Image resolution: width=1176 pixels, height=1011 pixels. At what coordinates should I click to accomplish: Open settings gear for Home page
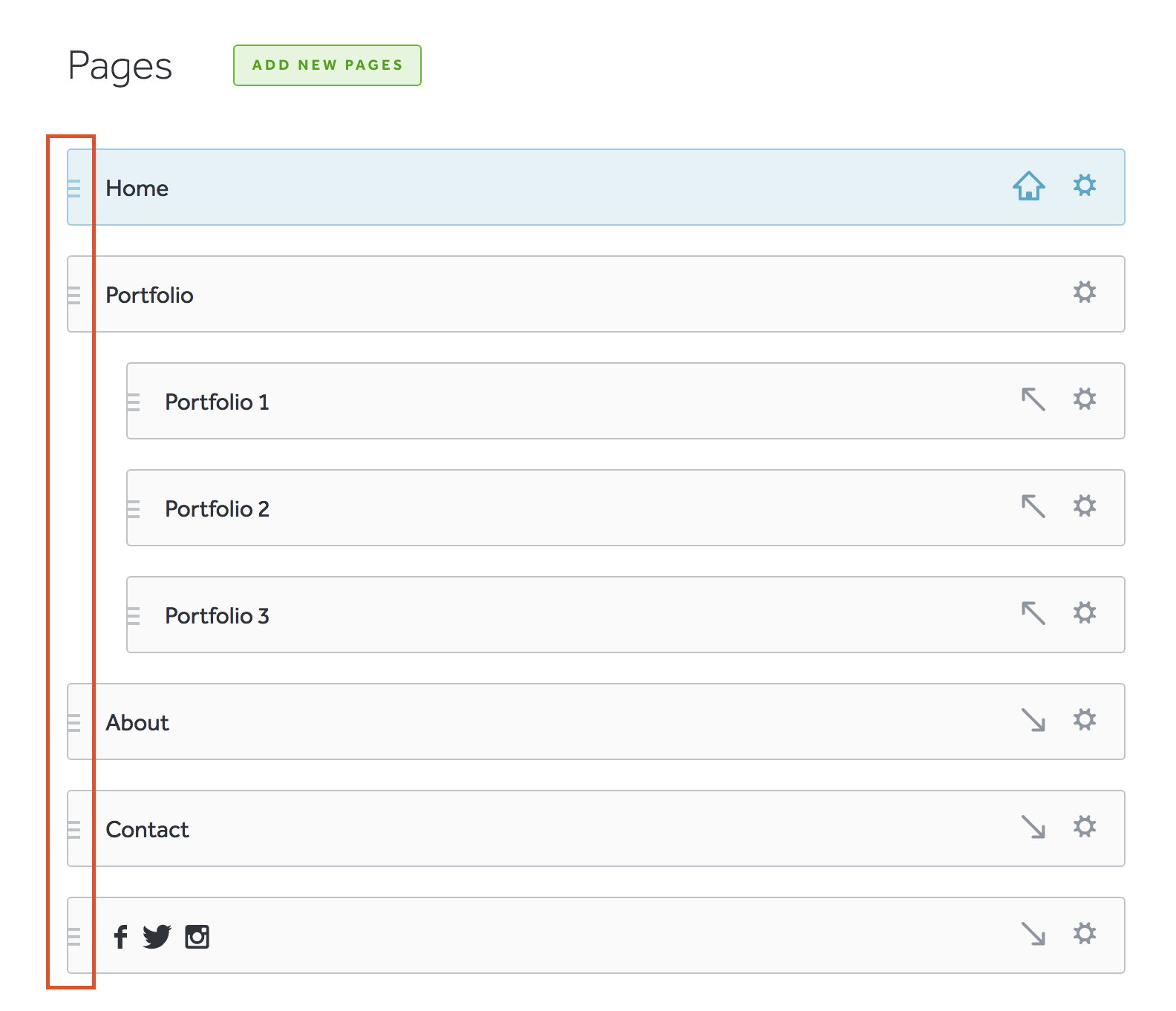click(x=1084, y=186)
